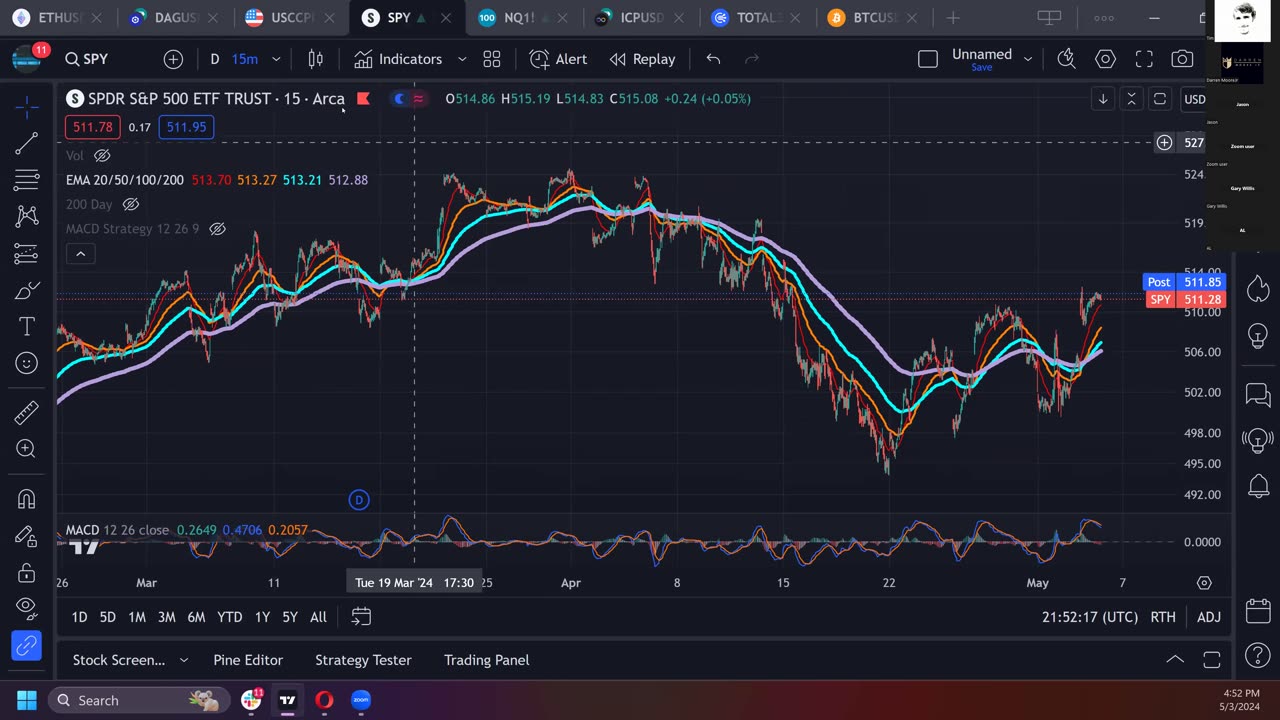Open the Unnamed layout dropdown arrow
This screenshot has height=720, width=1280.
pos(1028,59)
